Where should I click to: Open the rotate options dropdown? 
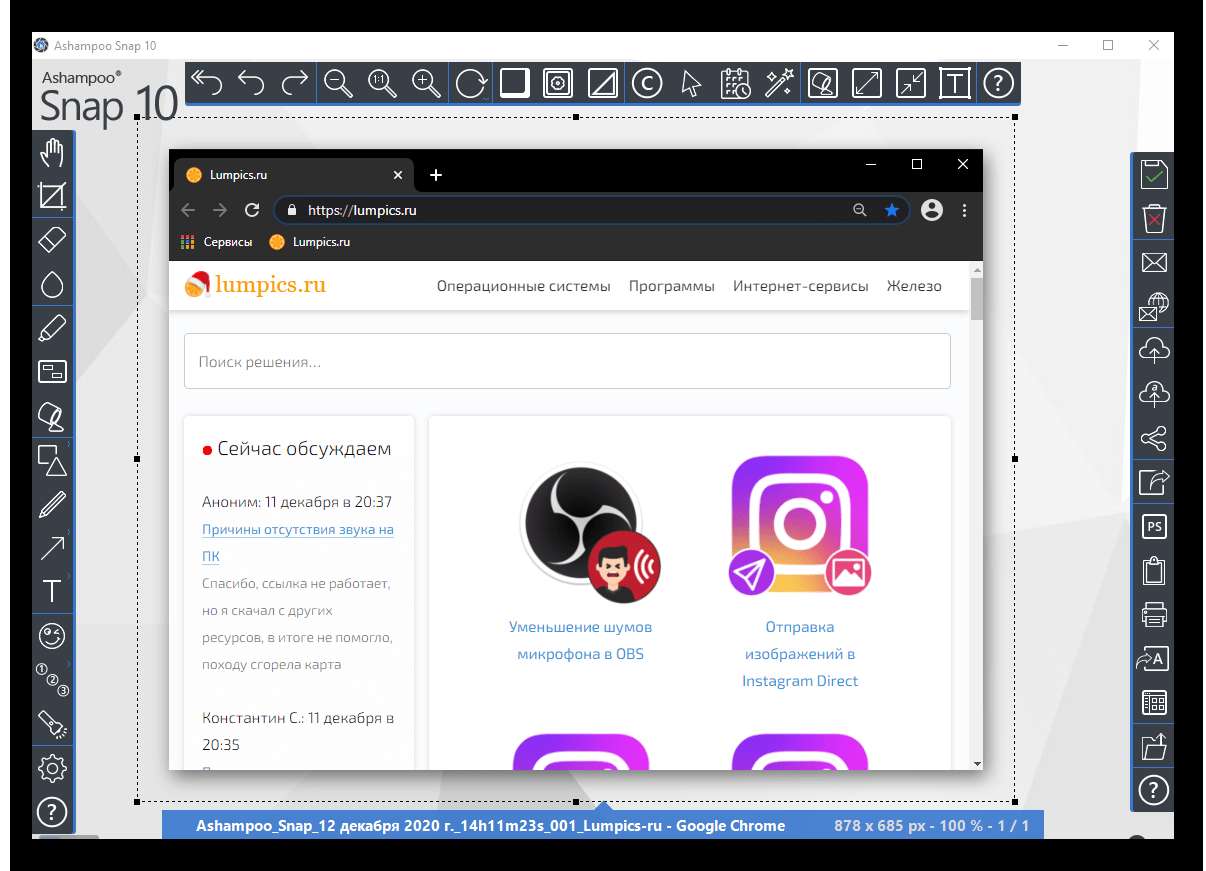(486, 98)
